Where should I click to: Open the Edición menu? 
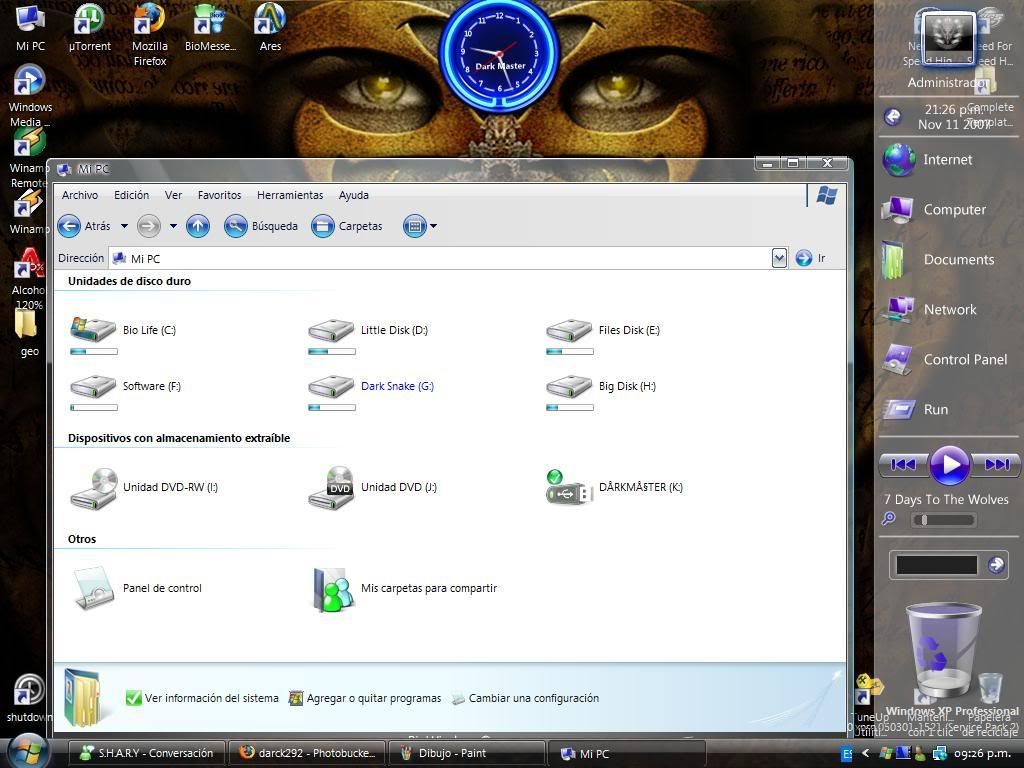[x=131, y=195]
